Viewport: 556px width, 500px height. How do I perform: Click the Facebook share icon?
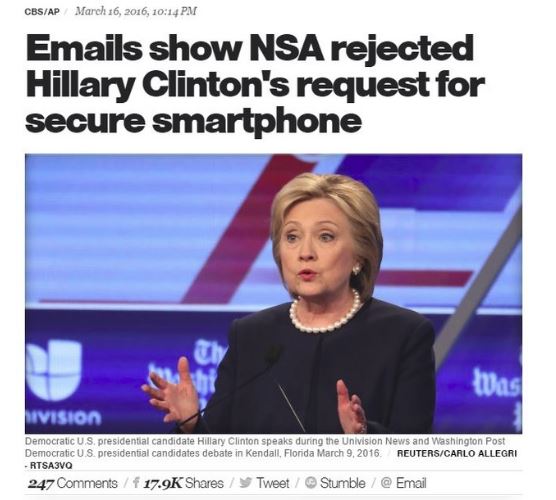tap(136, 483)
